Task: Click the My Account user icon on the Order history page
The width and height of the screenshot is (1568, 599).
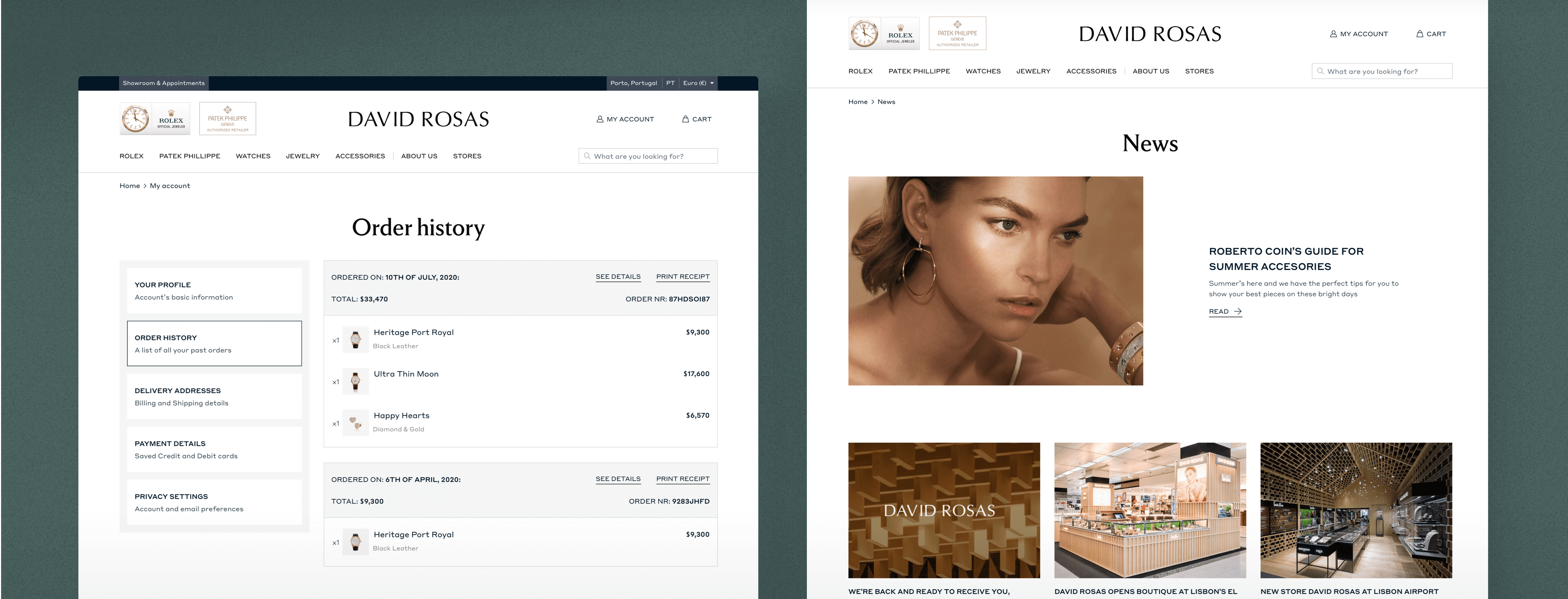Action: coord(600,119)
